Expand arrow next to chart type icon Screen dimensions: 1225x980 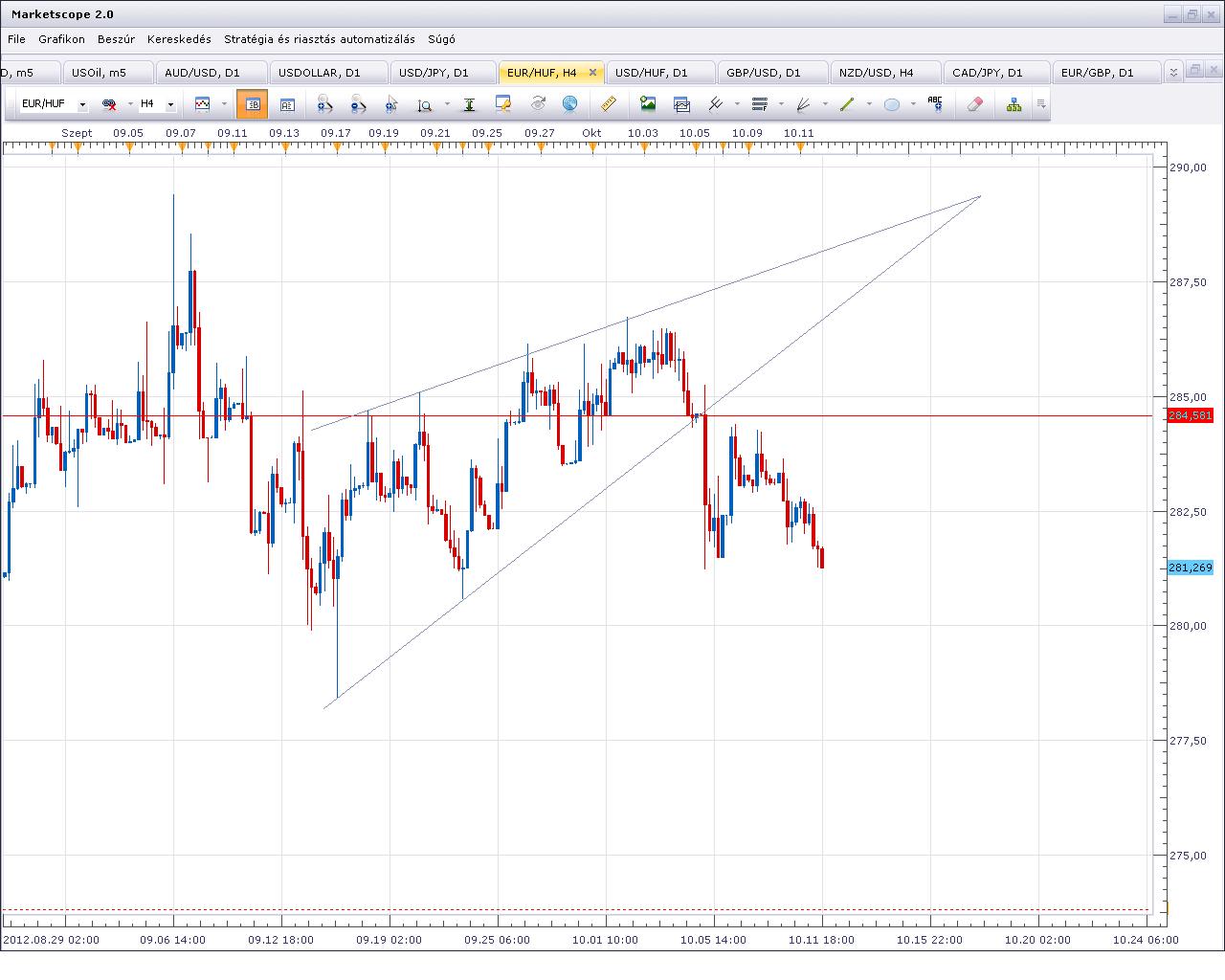224,104
